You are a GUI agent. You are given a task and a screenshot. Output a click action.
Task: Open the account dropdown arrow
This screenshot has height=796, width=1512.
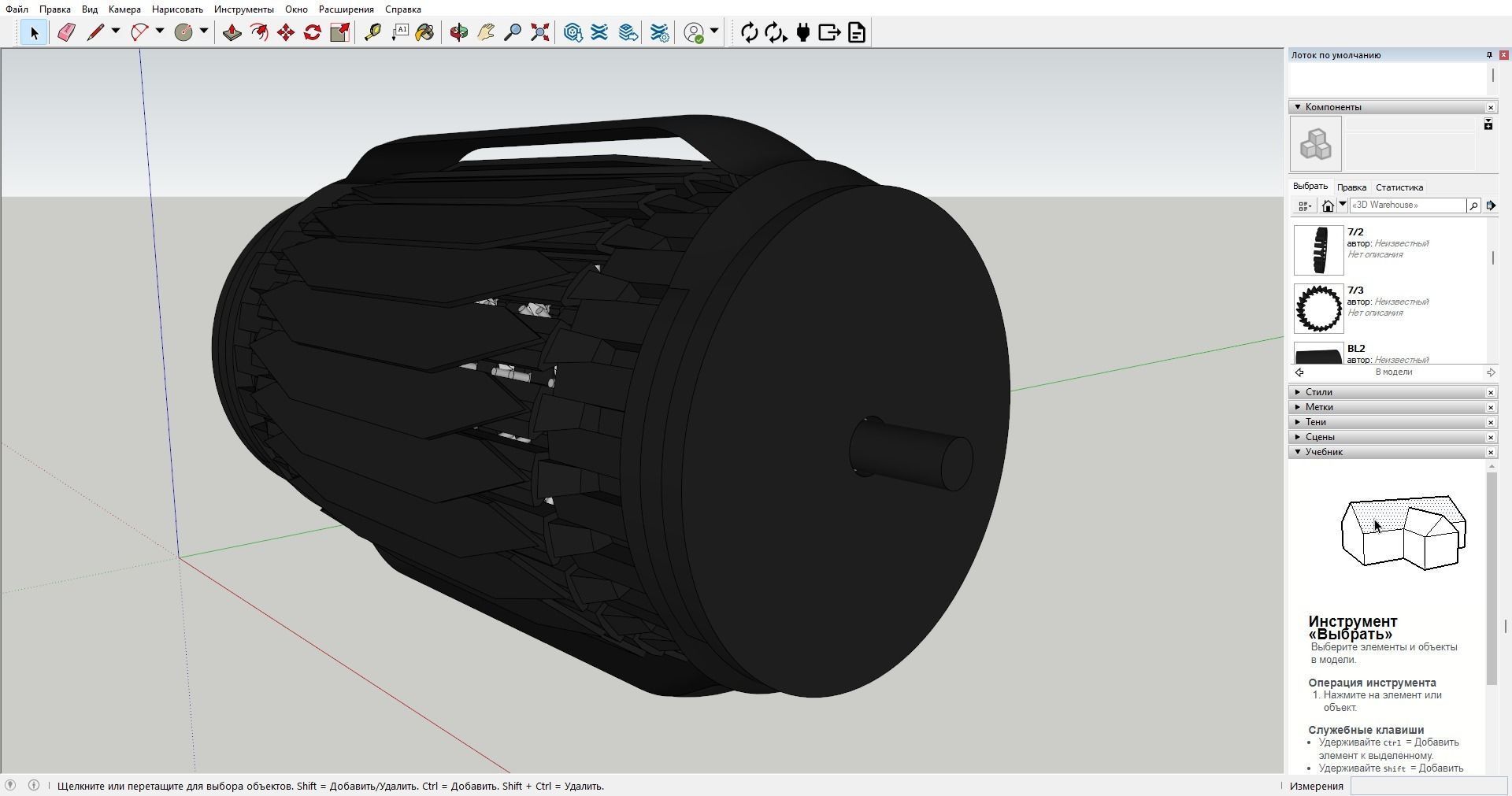(714, 31)
